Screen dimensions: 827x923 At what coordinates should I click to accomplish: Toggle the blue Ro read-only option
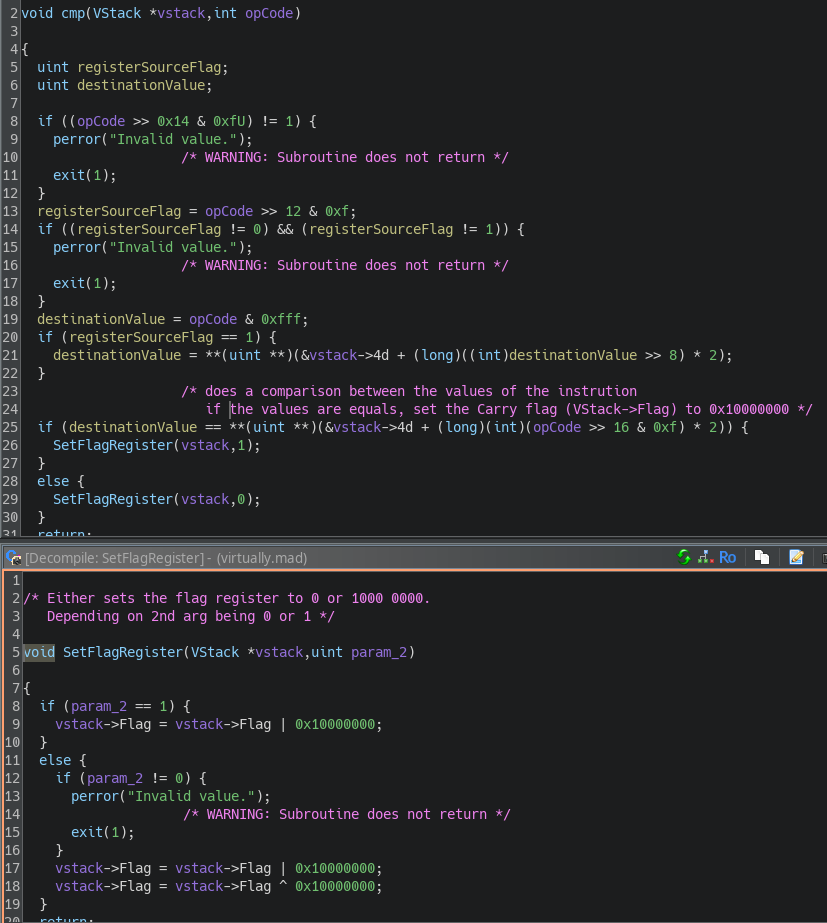click(x=727, y=558)
